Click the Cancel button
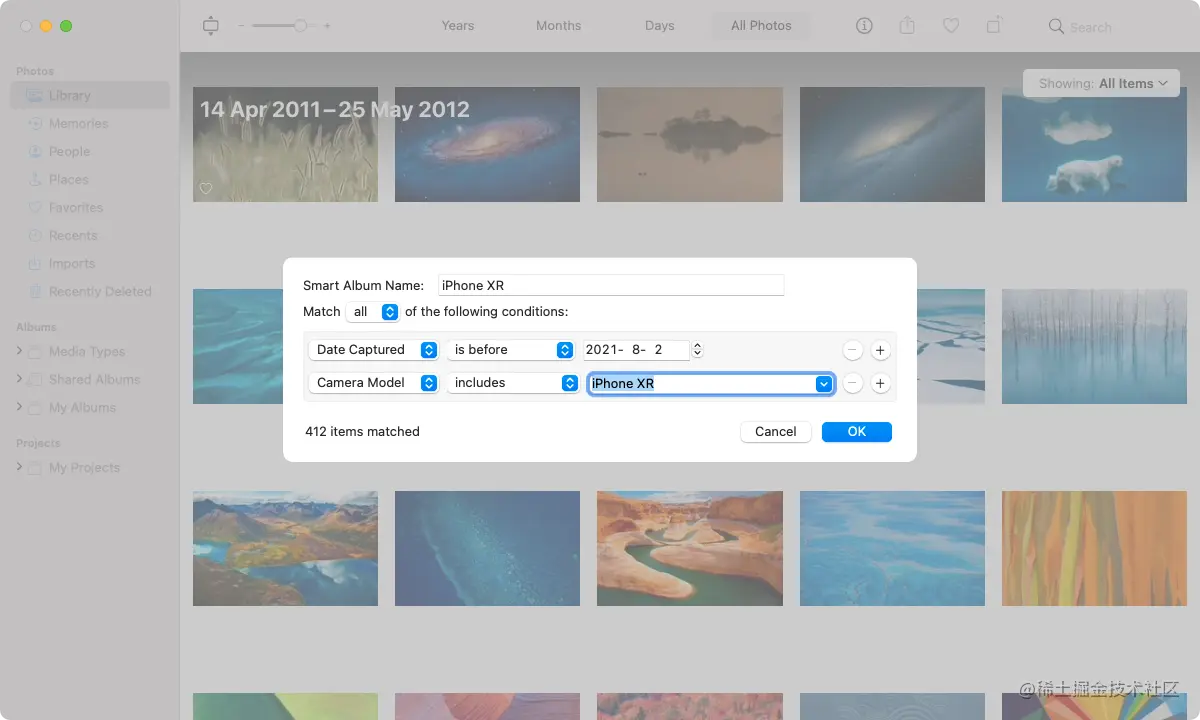1200x720 pixels. pos(776,432)
